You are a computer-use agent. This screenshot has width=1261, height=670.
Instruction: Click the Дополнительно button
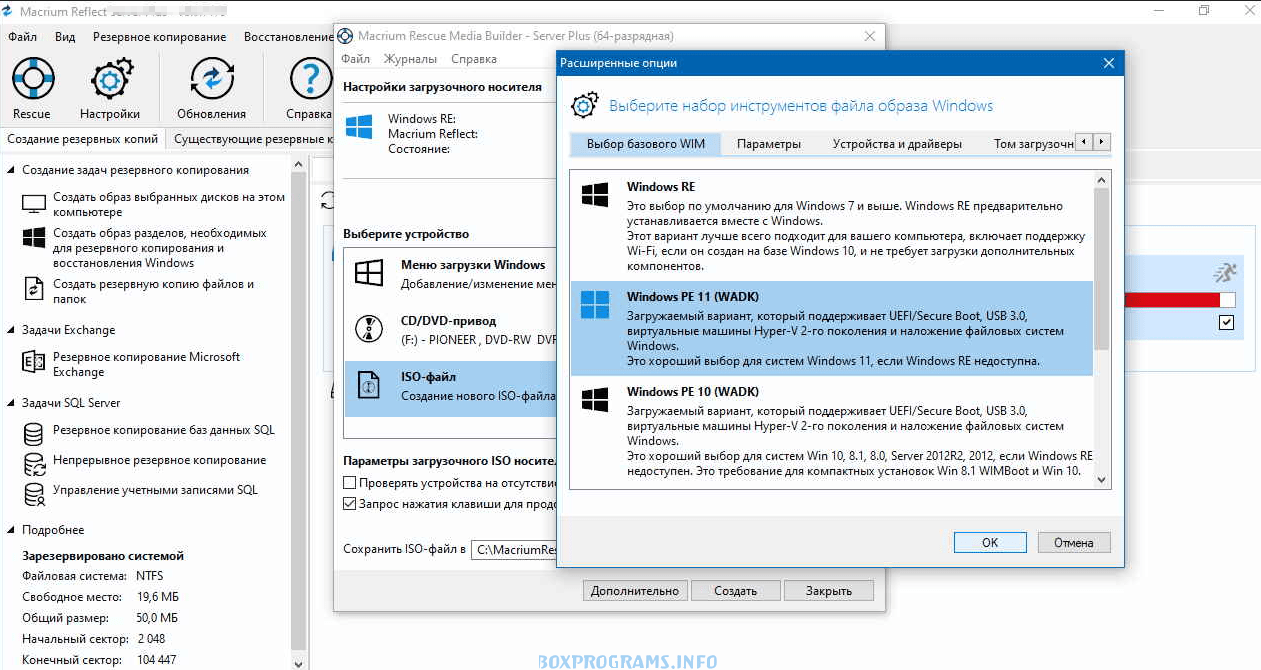[634, 590]
